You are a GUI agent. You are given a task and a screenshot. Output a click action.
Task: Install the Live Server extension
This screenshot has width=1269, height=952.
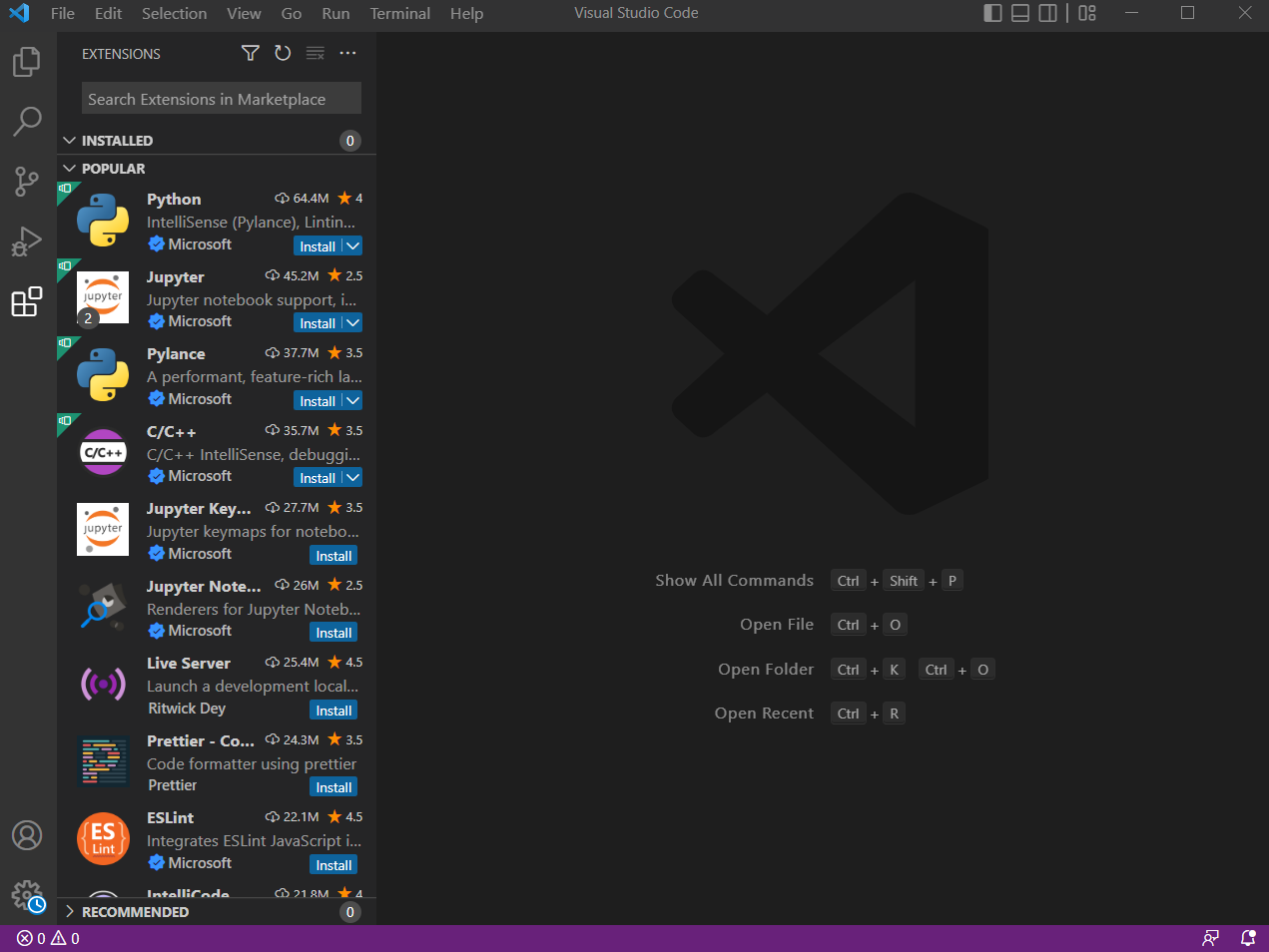333,711
